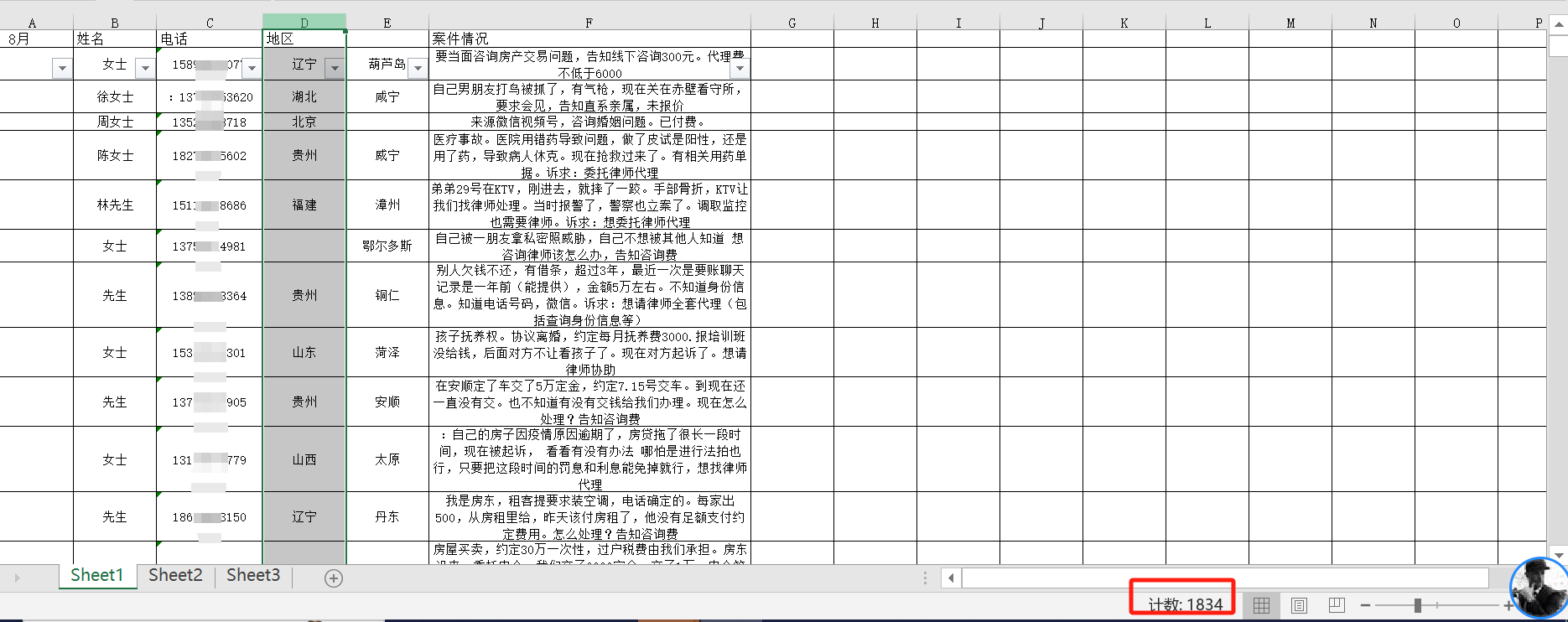
Task: Click the zoom slider handle
Action: click(x=1417, y=605)
